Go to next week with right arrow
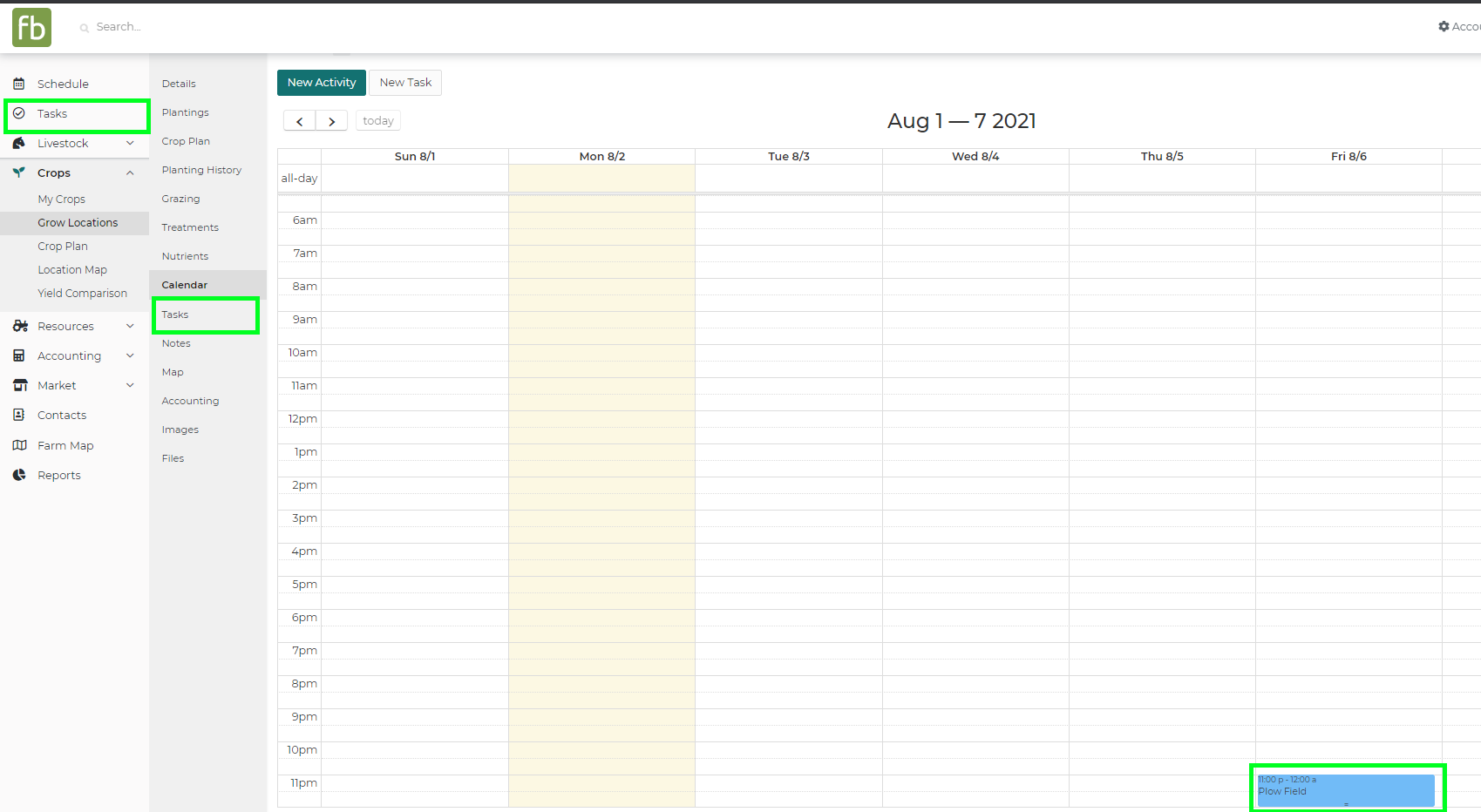 (331, 121)
